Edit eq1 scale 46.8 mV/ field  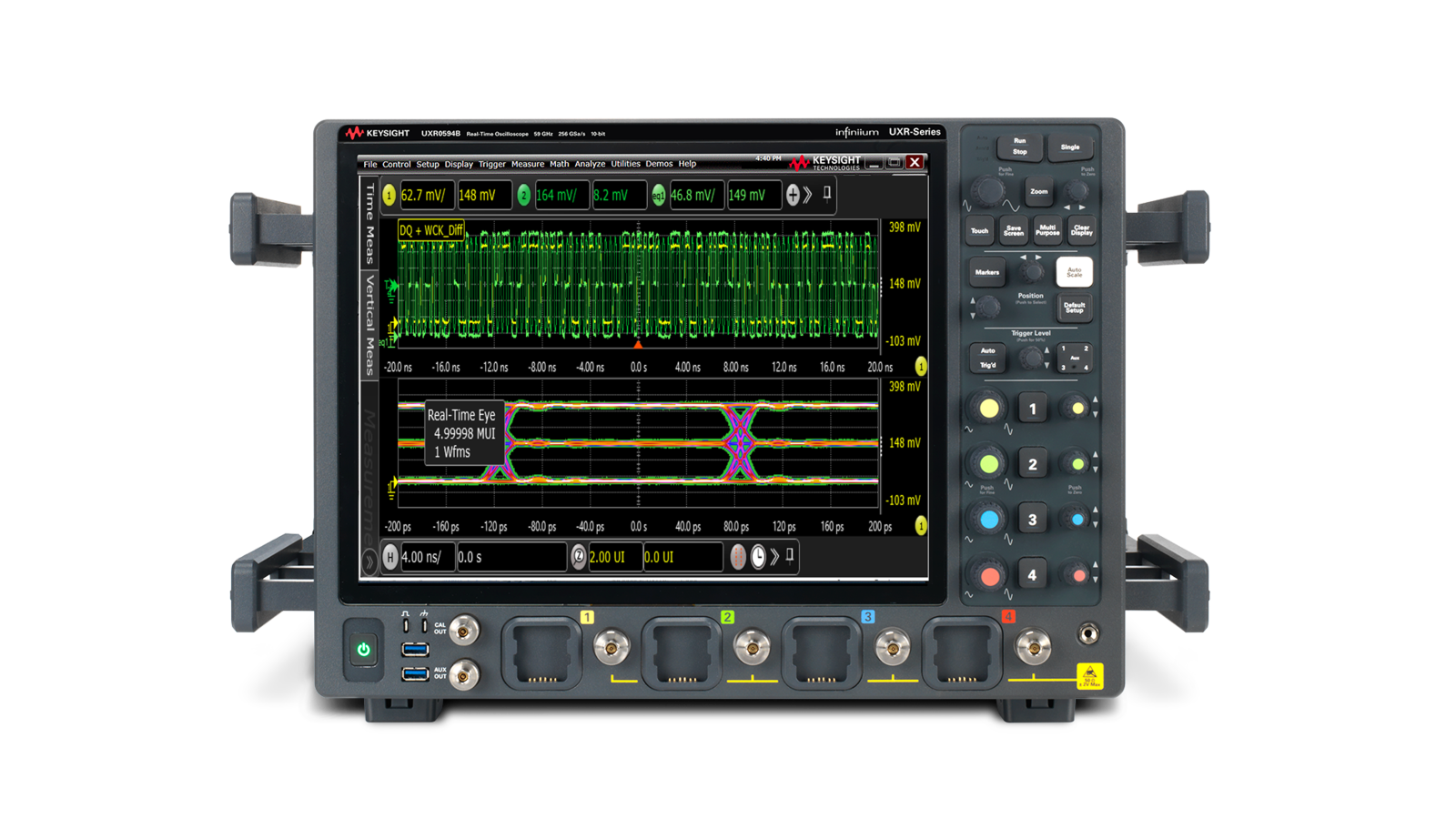point(695,196)
